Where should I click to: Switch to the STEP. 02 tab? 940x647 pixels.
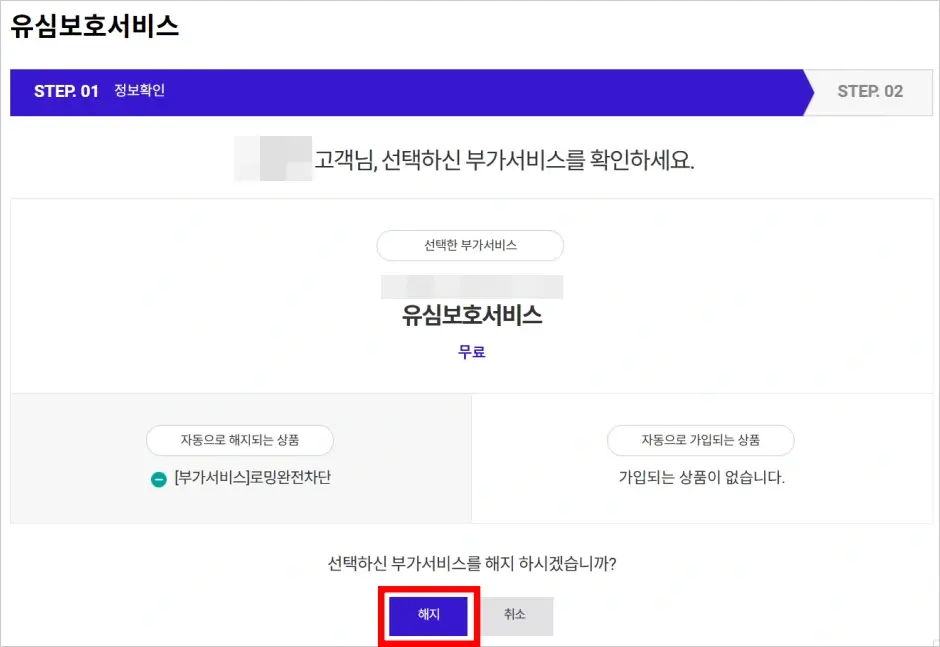[870, 92]
